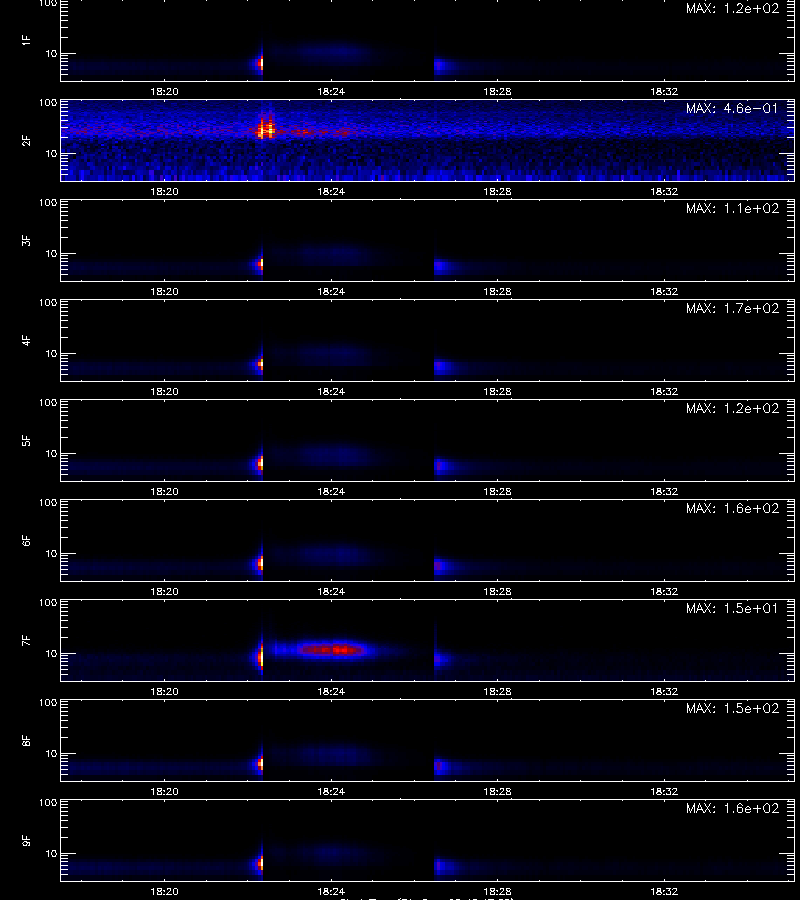This screenshot has width=800, height=900.
Task: Click the bright burst spike in 4F panel
Action: click(261, 364)
